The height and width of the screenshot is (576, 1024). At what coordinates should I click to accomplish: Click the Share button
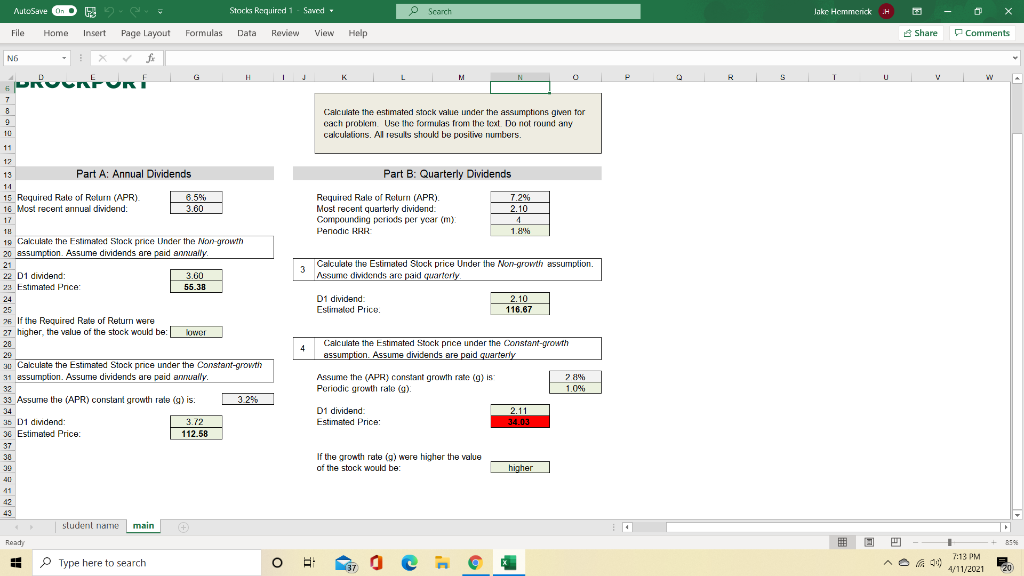919,33
